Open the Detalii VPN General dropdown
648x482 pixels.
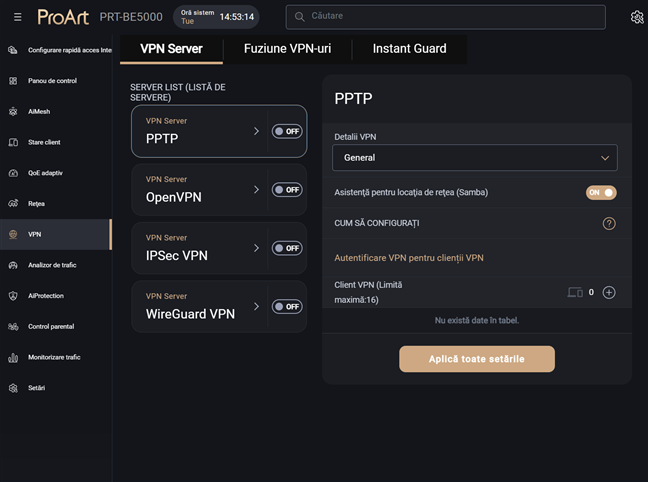click(475, 157)
